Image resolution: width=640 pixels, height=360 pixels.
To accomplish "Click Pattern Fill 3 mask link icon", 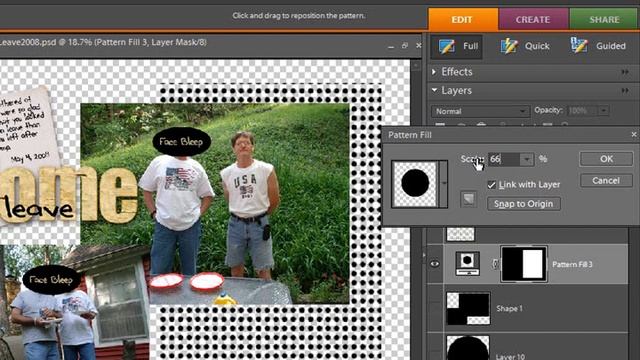I will pos(495,264).
